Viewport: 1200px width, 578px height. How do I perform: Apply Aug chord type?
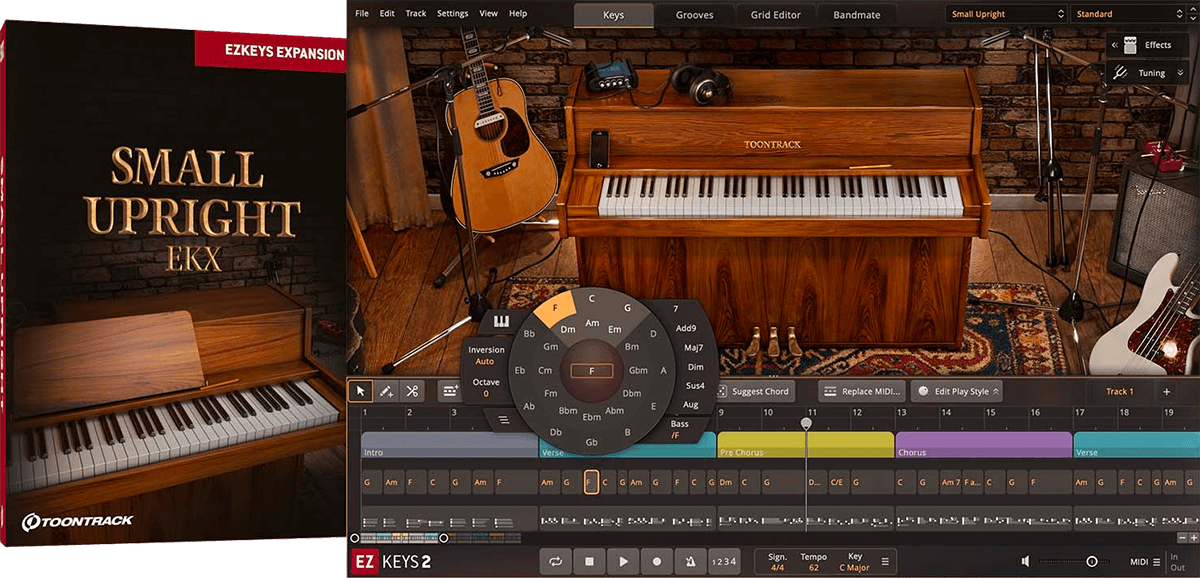[690, 404]
